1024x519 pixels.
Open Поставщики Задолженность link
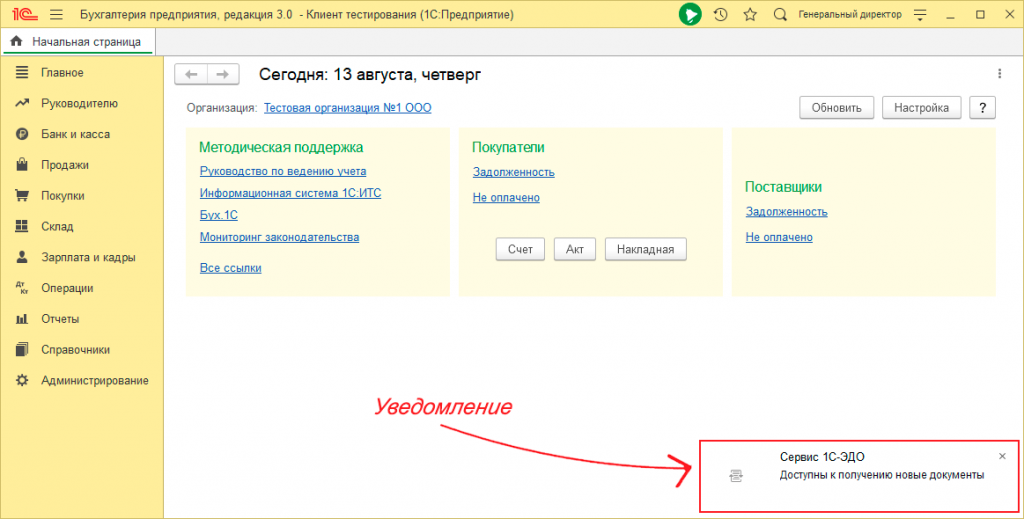[786, 212]
